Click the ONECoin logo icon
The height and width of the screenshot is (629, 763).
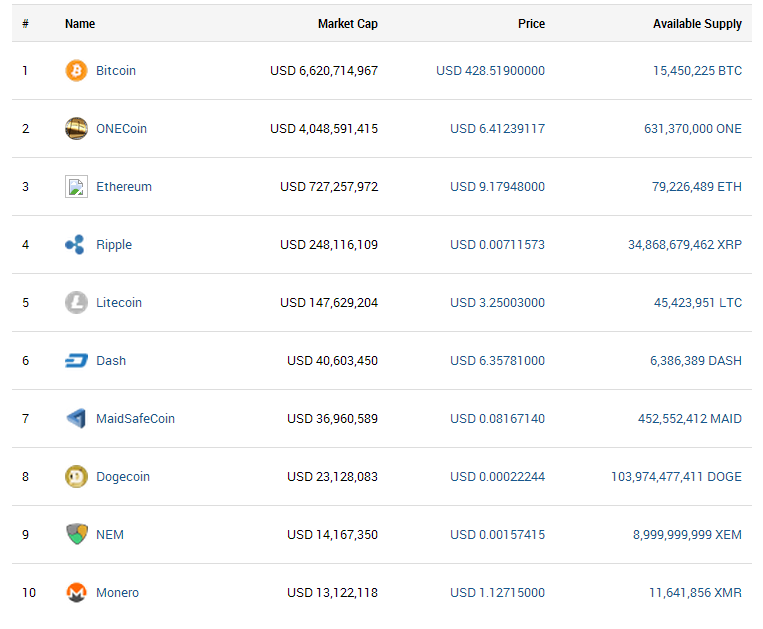coord(76,128)
